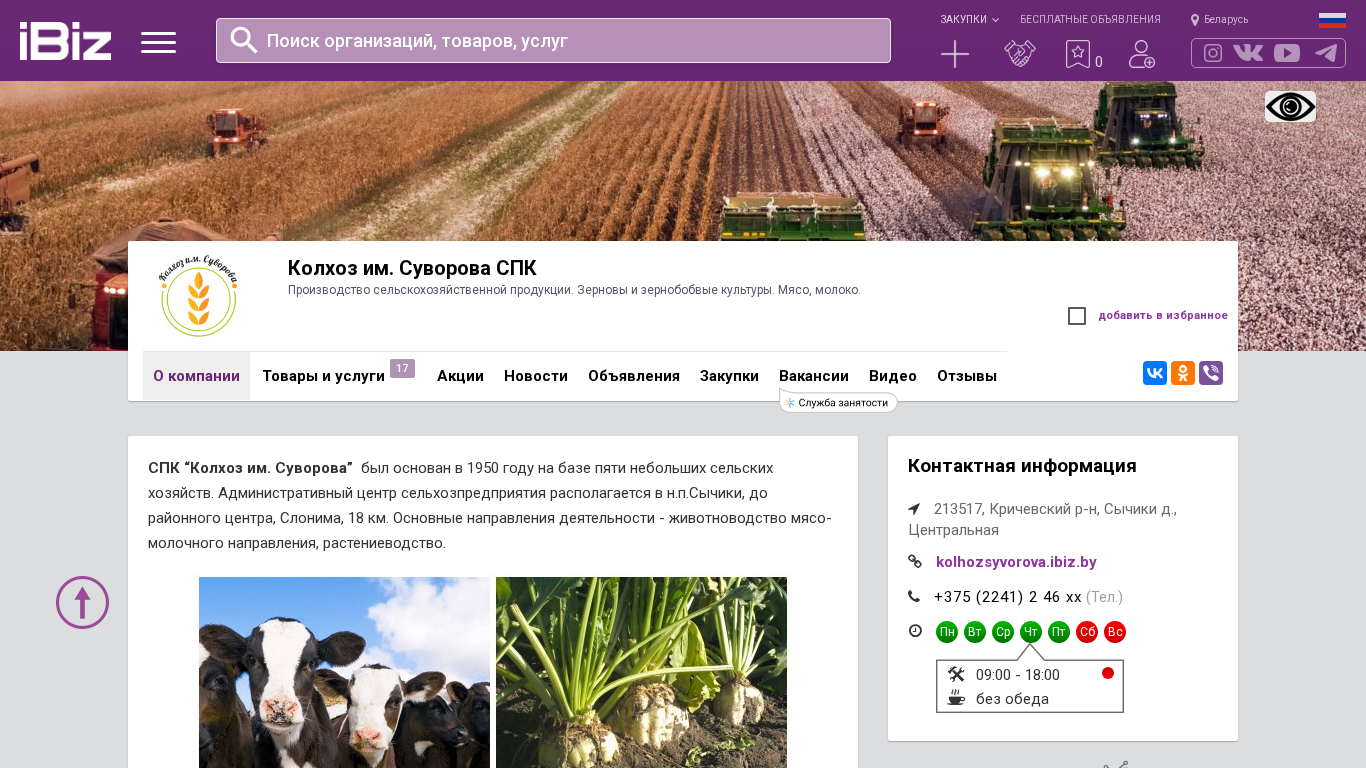
Task: Click the plus add icon in header
Action: tap(955, 54)
